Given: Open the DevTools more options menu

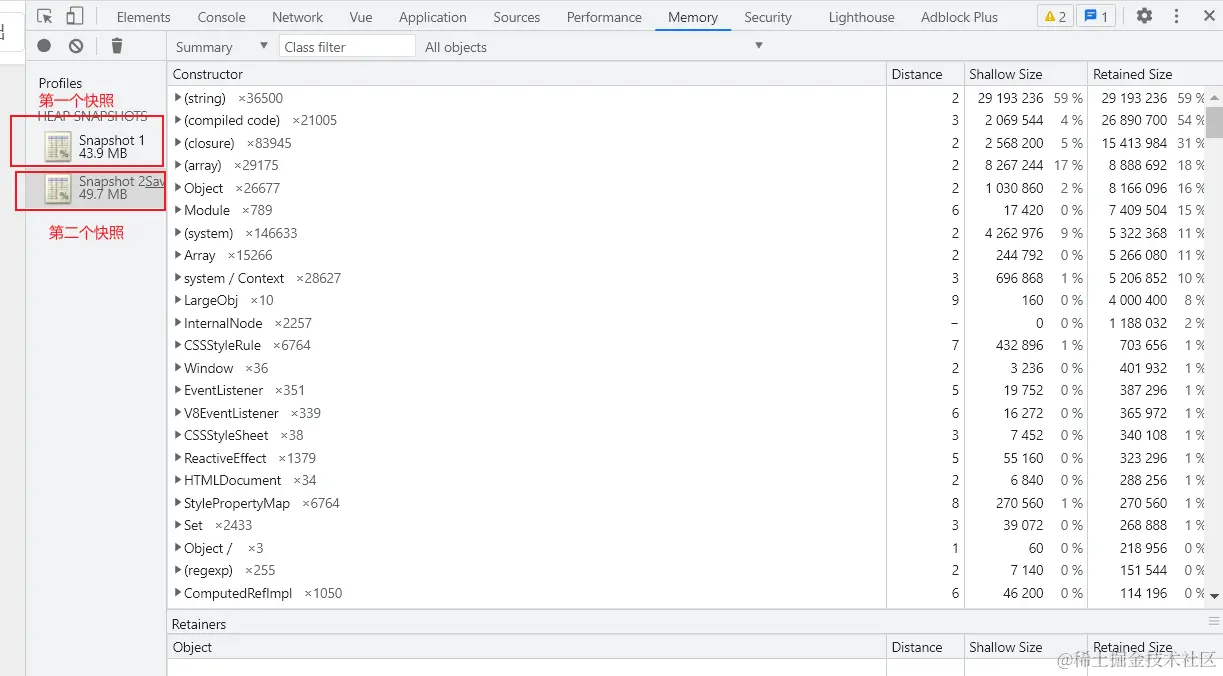Looking at the screenshot, I should click(1176, 16).
